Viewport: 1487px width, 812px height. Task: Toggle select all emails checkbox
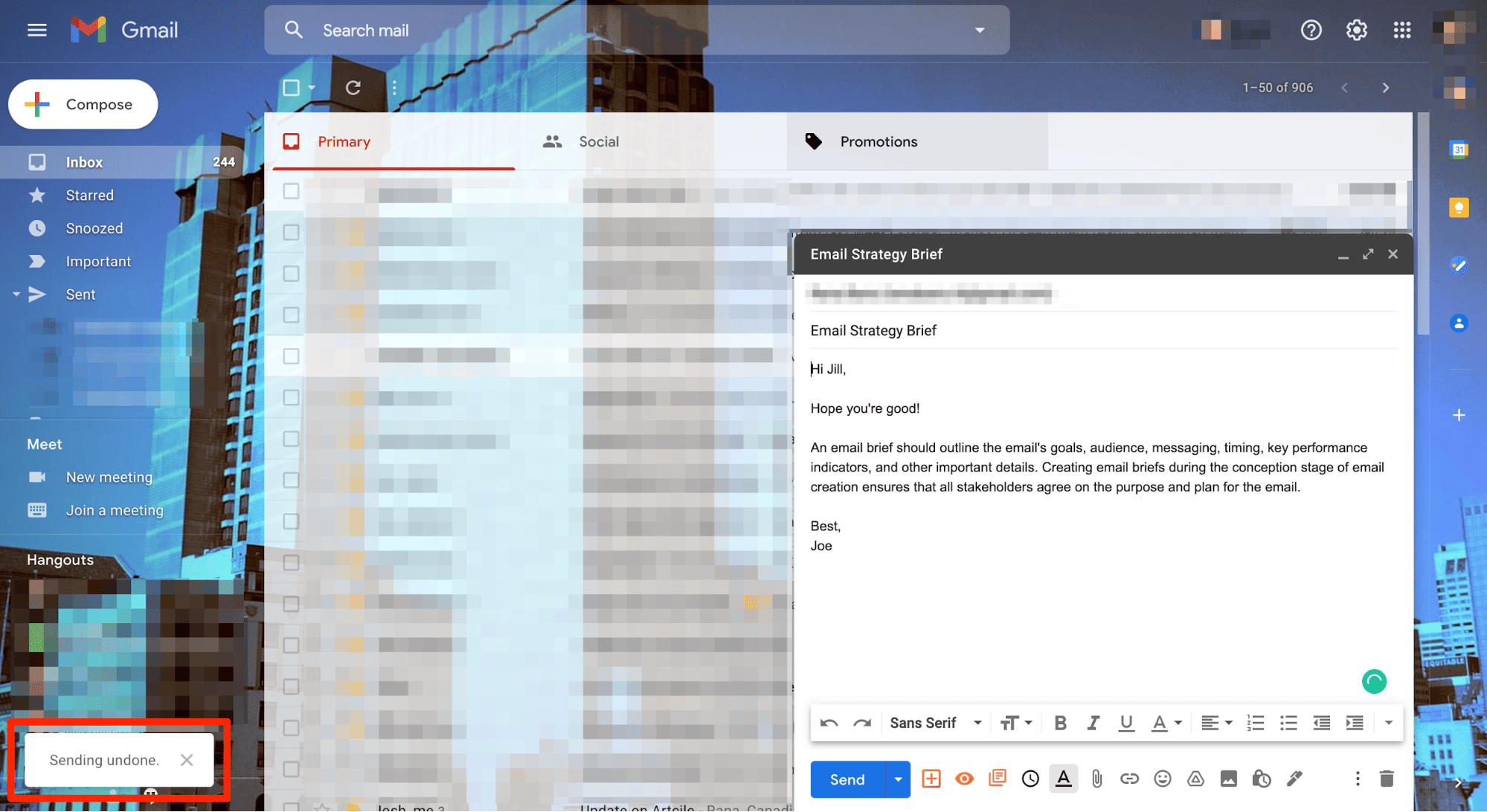click(290, 86)
